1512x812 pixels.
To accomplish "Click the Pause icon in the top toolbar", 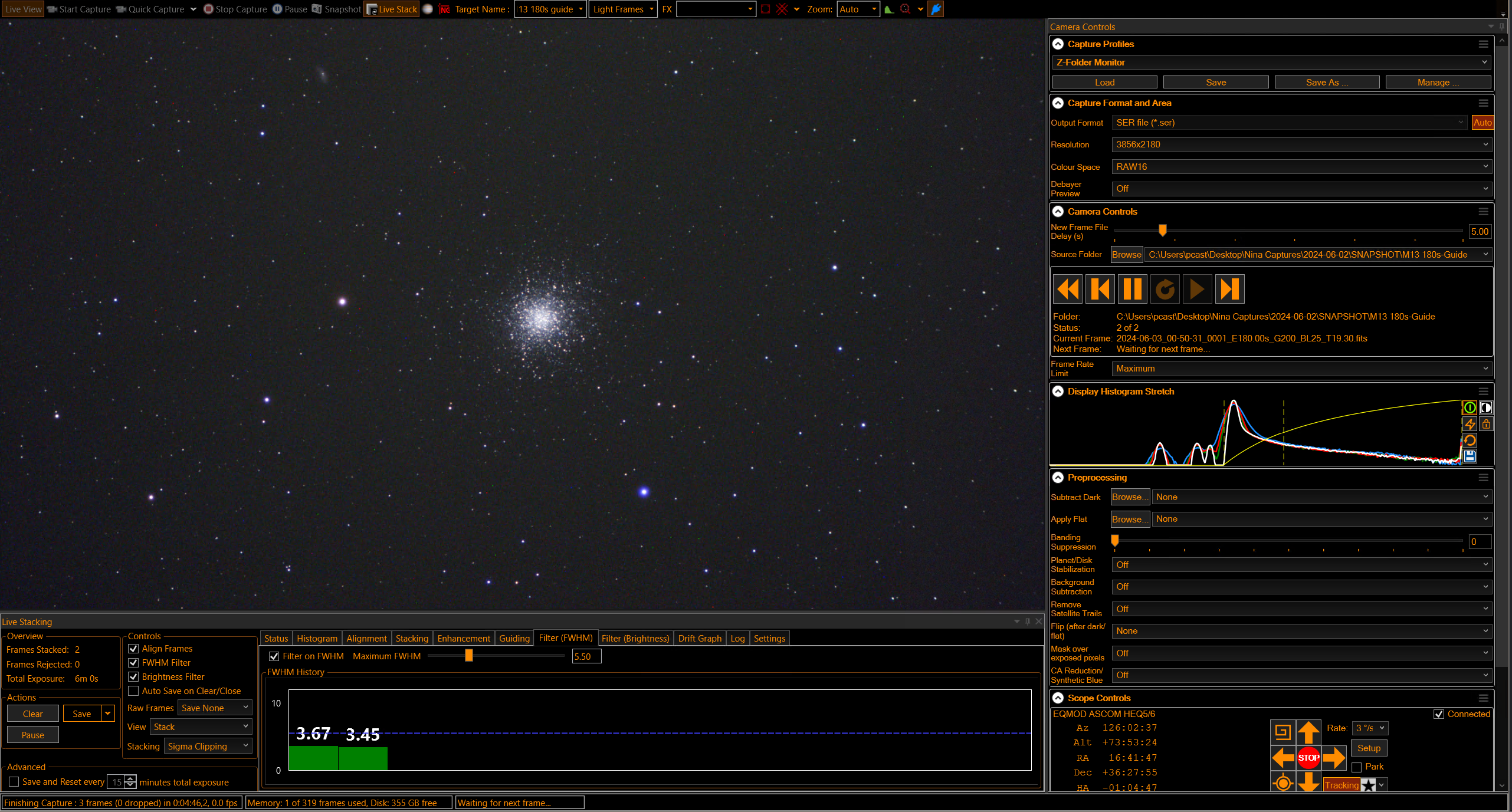I will (277, 9).
